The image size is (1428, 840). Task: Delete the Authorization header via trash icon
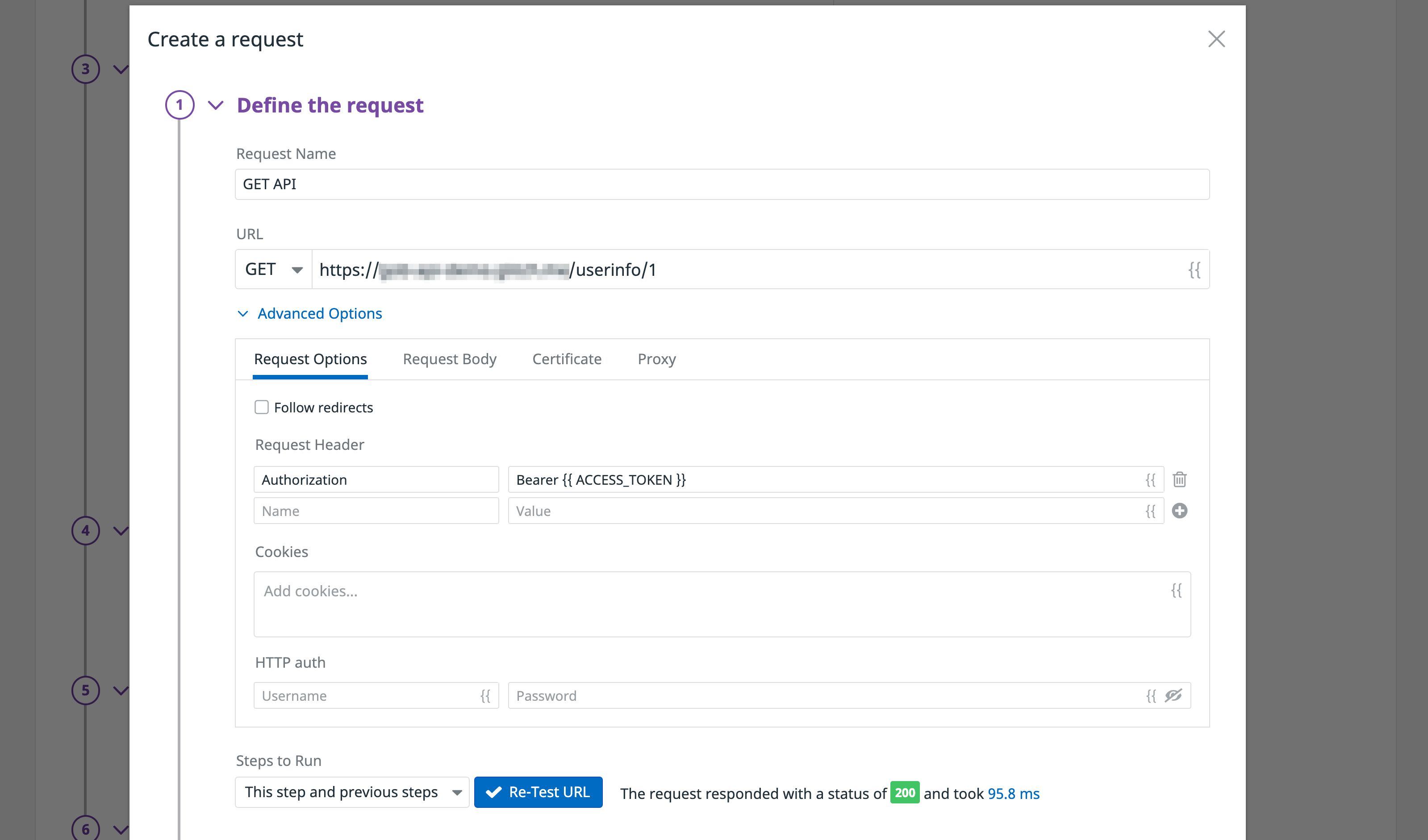click(1180, 479)
